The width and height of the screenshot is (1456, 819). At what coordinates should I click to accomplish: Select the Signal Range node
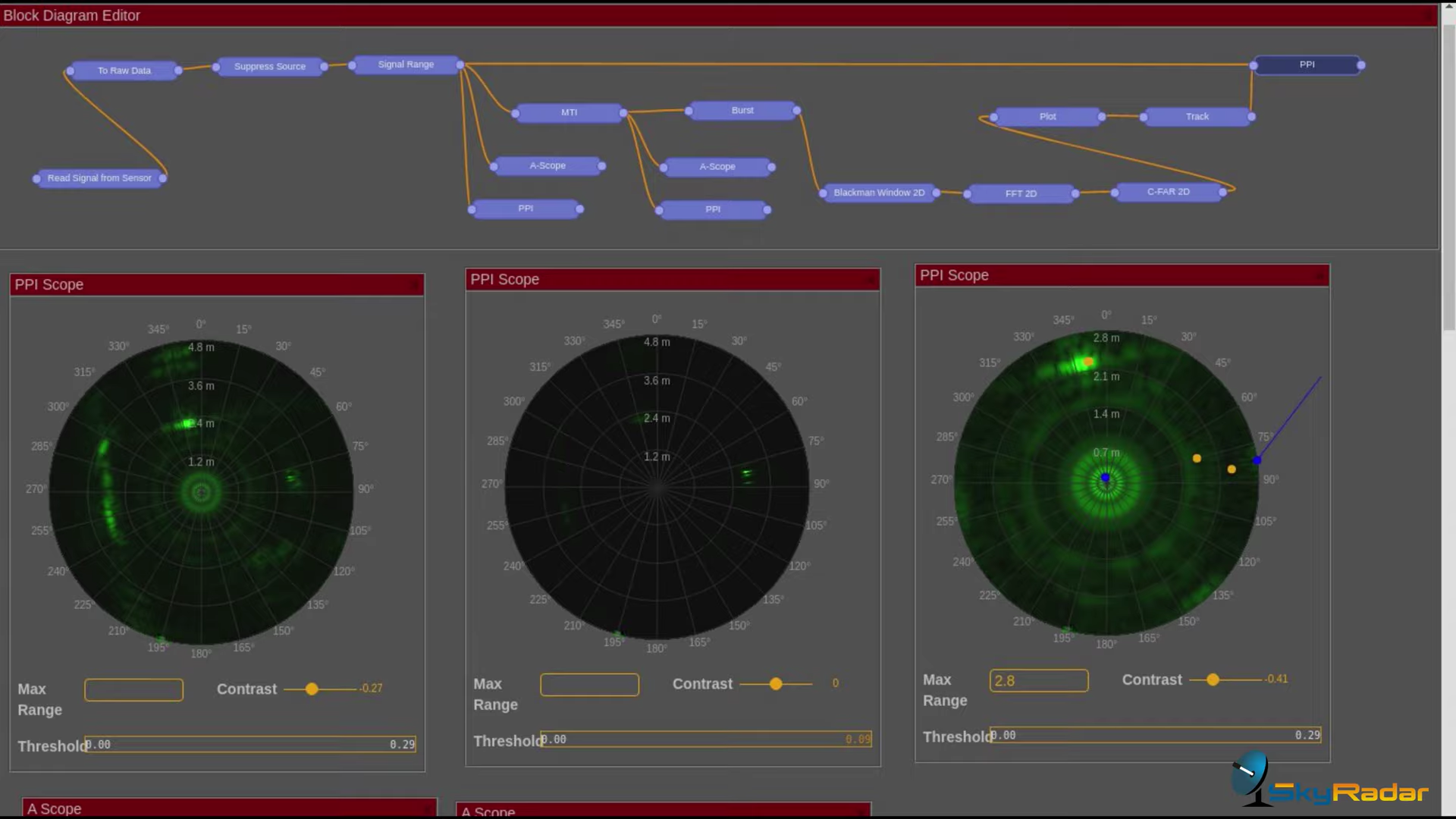(406, 64)
